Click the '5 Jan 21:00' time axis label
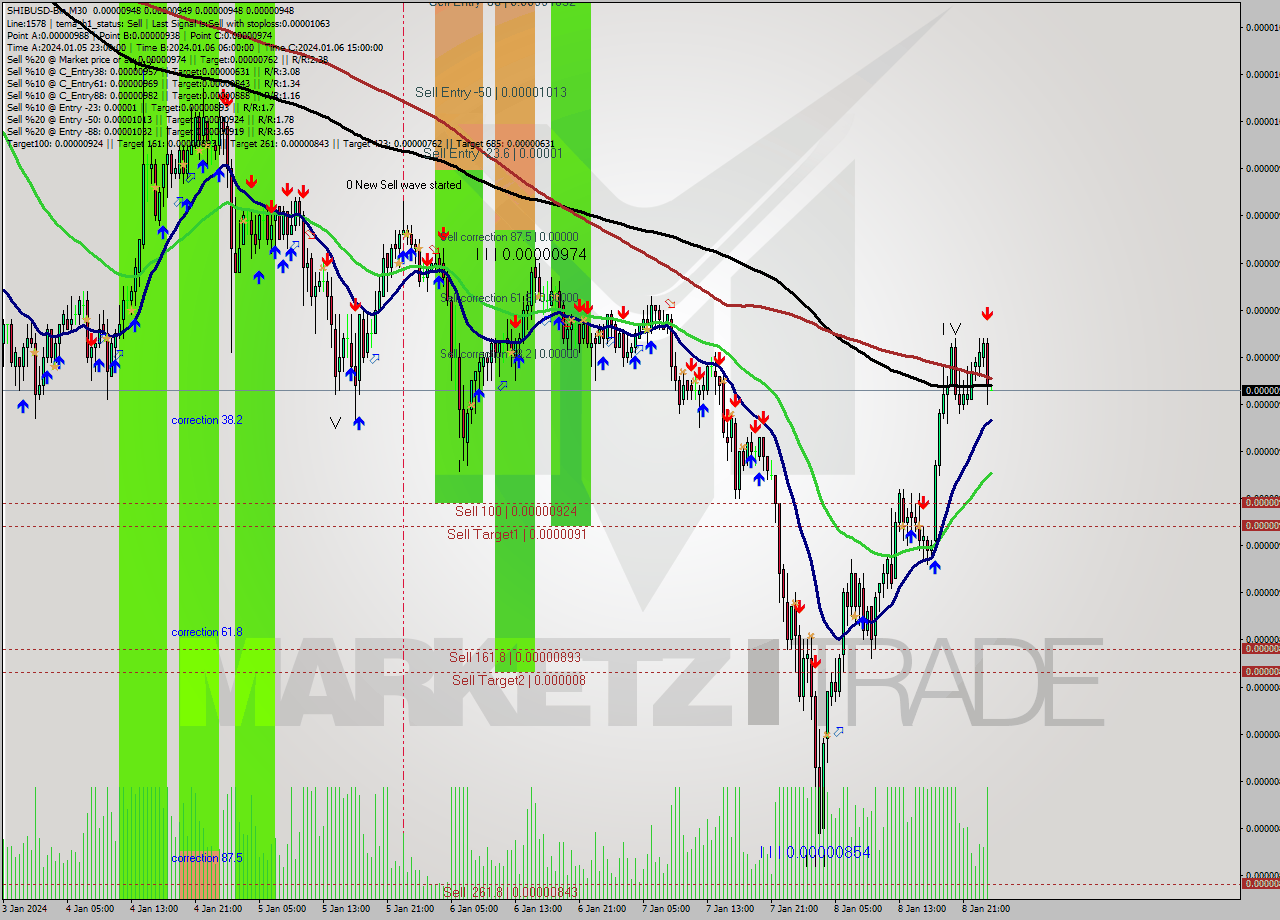Screen dimensions: 1280x920 point(409,909)
